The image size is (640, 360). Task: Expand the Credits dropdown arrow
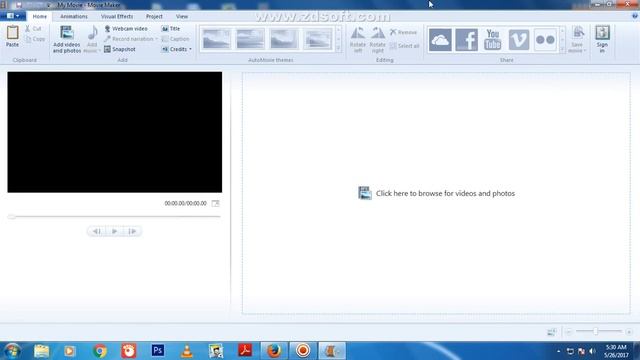(191, 49)
